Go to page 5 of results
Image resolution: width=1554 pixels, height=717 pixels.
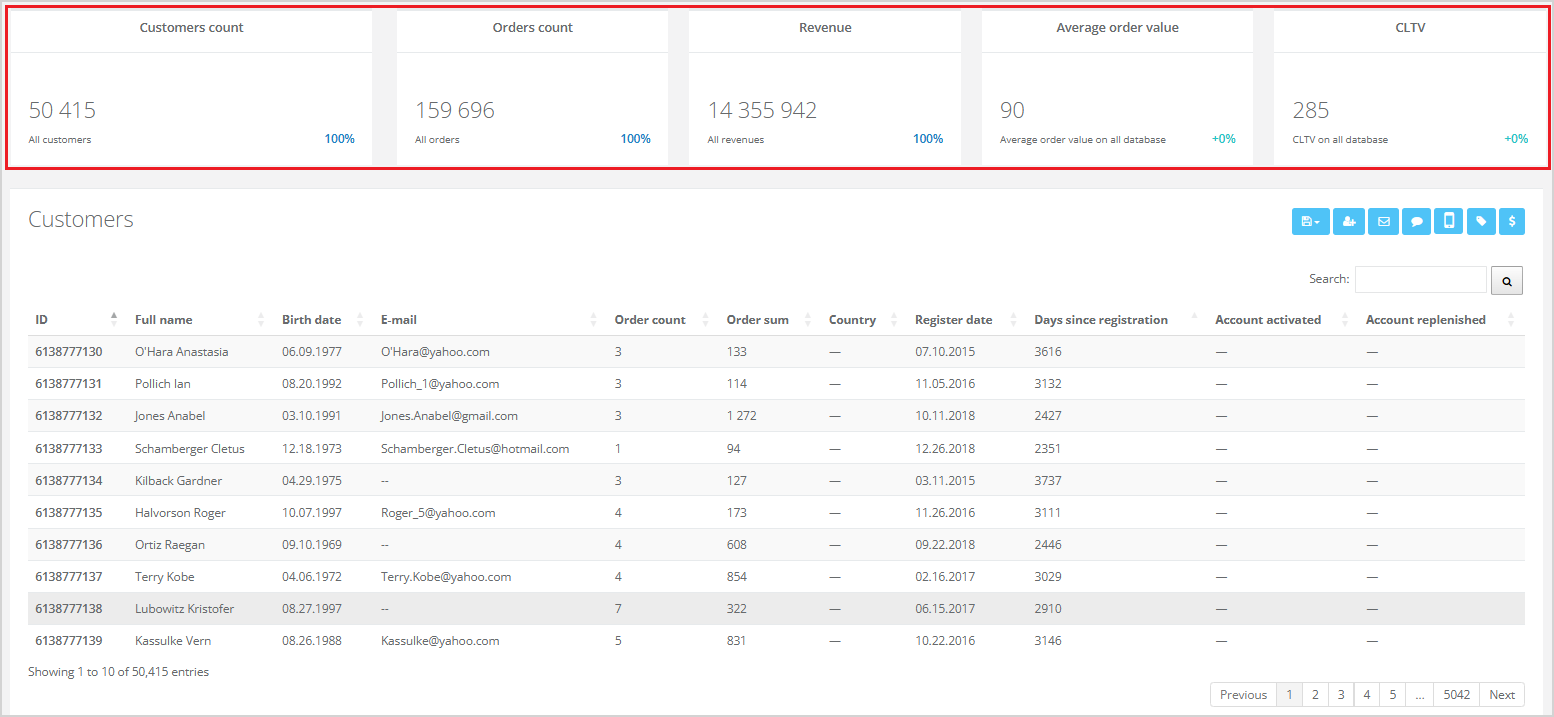[1392, 695]
